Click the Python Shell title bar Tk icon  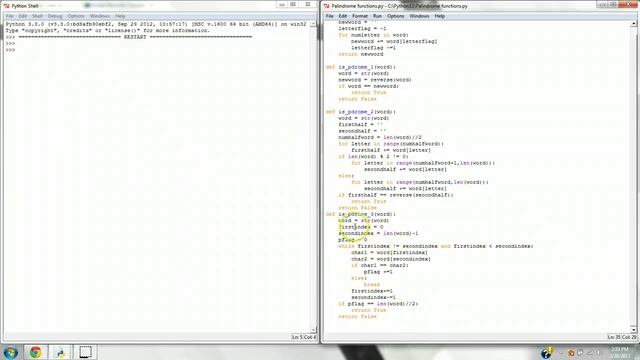click(7, 6)
